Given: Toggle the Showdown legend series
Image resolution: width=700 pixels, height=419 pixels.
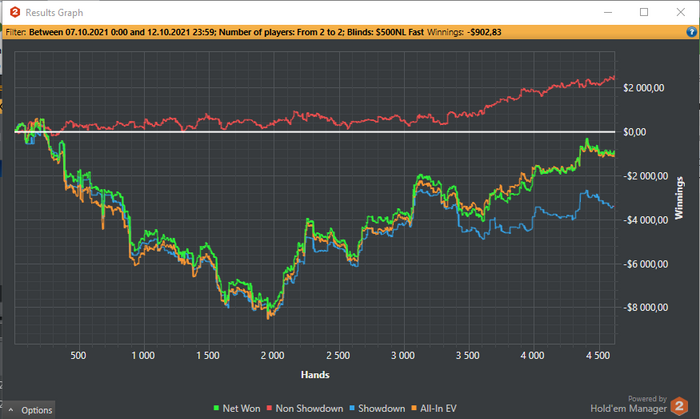Looking at the screenshot, I should [x=377, y=408].
